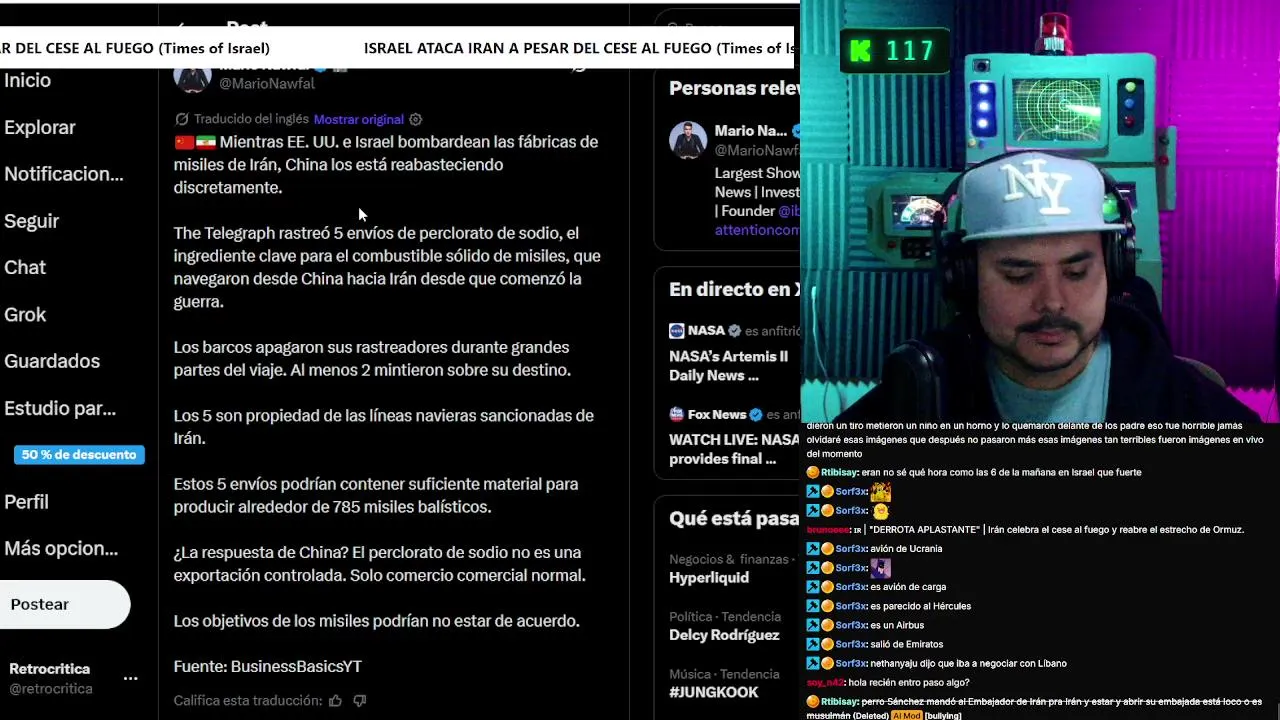Open the @ib link in Mario's bio
The image size is (1280, 720).
789,211
